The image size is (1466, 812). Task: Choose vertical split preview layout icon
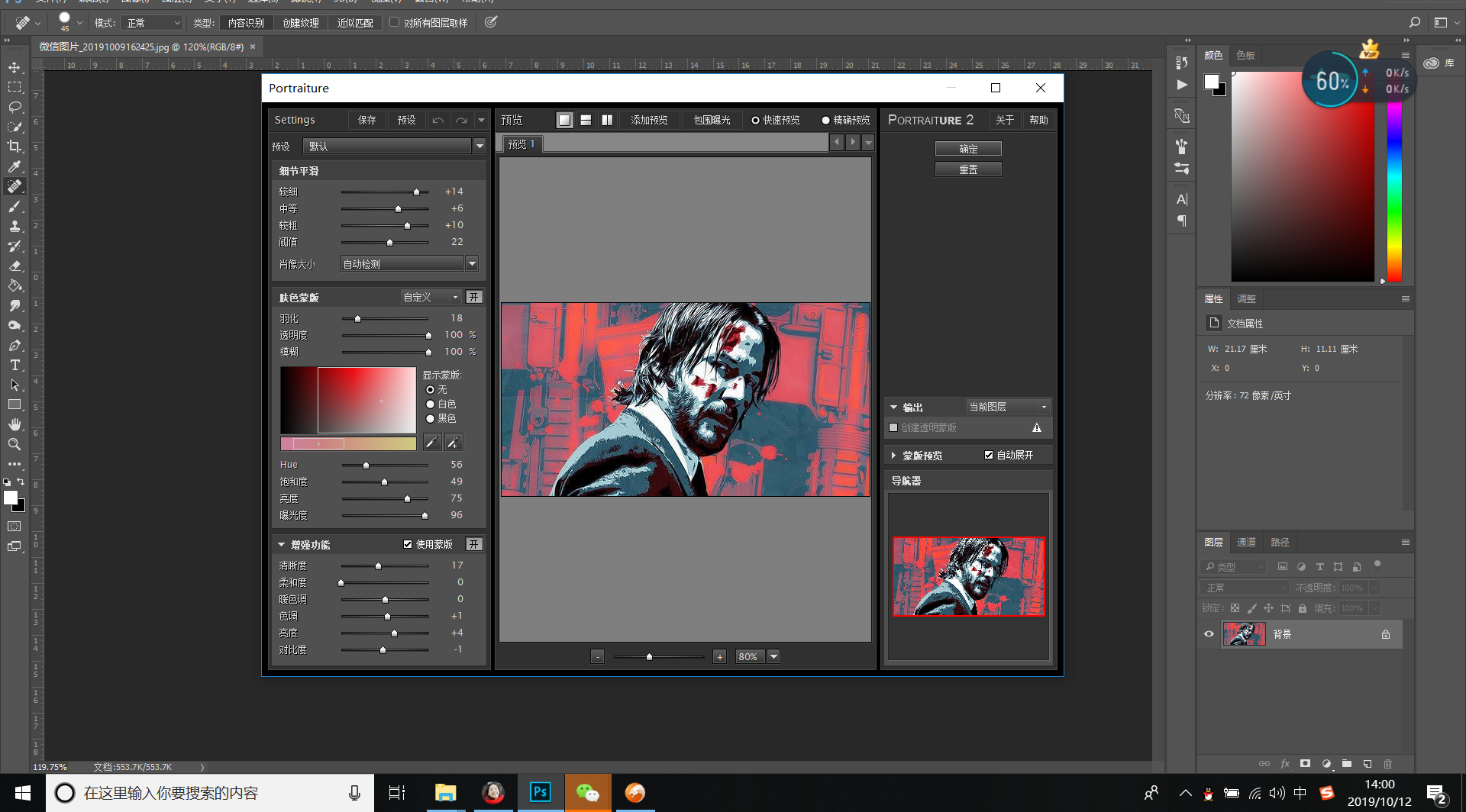607,120
